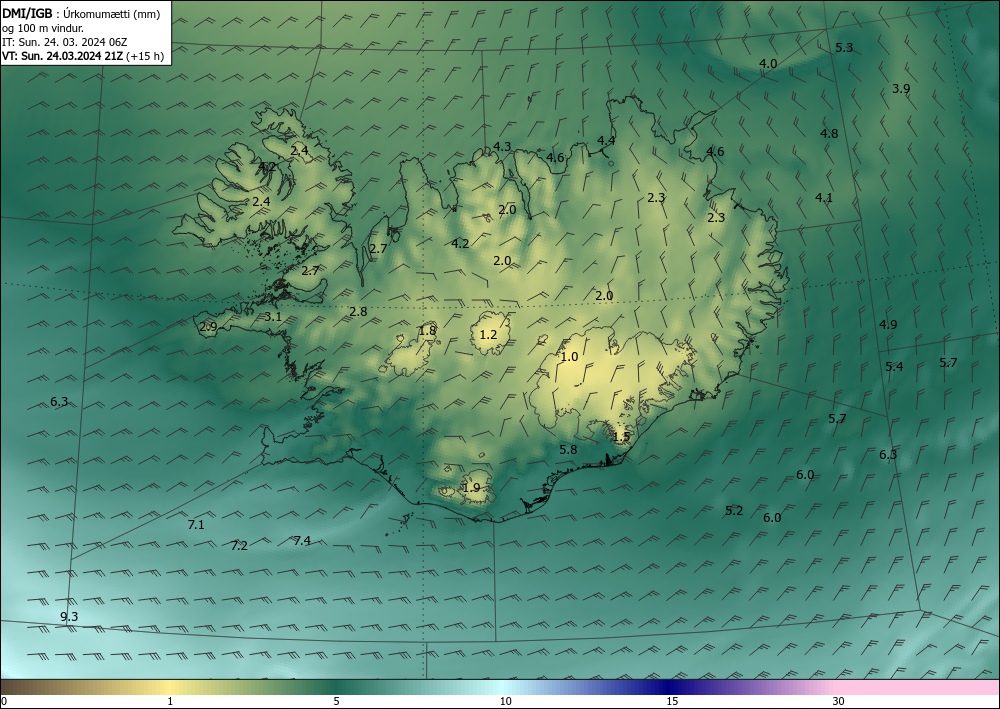
Task: Click the 3.9 value label
Action: click(x=901, y=89)
